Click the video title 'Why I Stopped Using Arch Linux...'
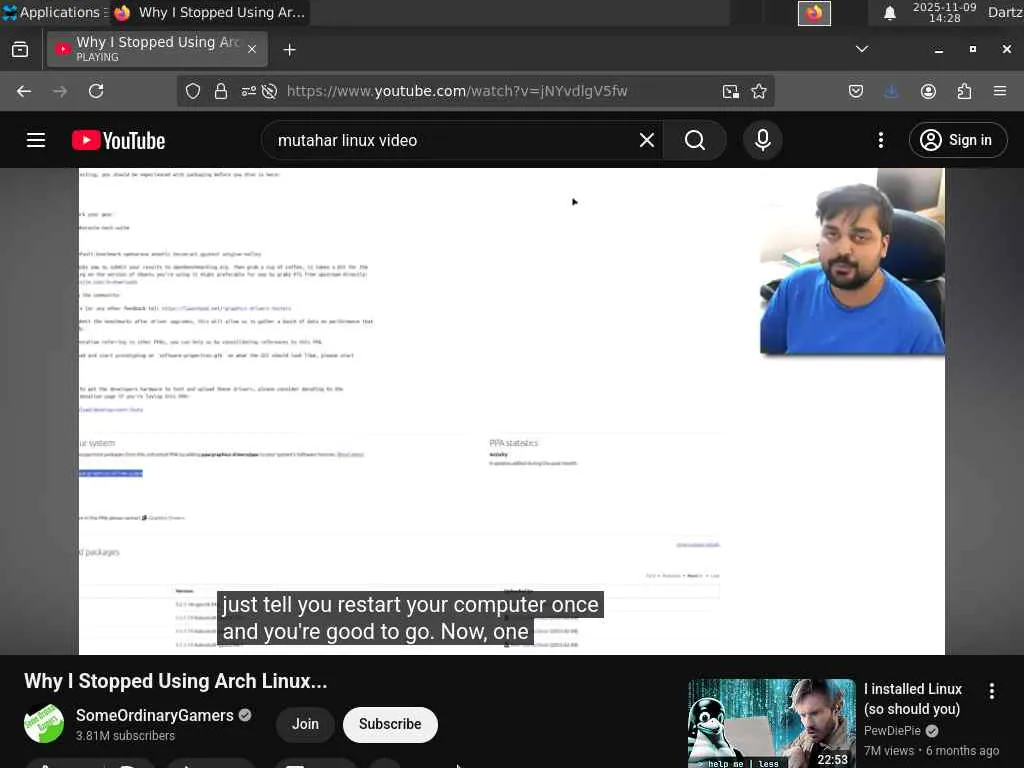The image size is (1024, 768). [x=176, y=681]
